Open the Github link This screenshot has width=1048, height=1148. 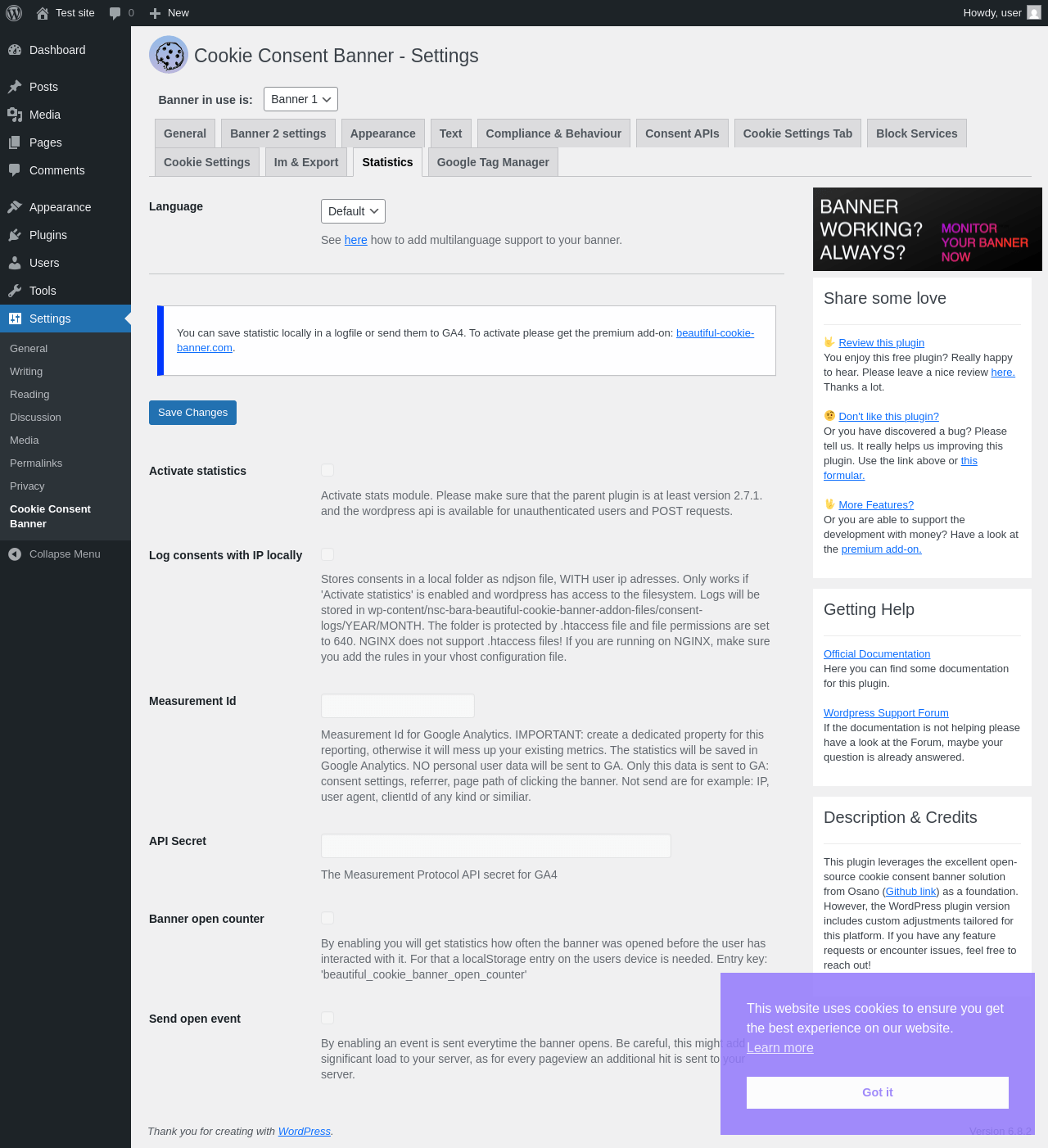coord(911,892)
